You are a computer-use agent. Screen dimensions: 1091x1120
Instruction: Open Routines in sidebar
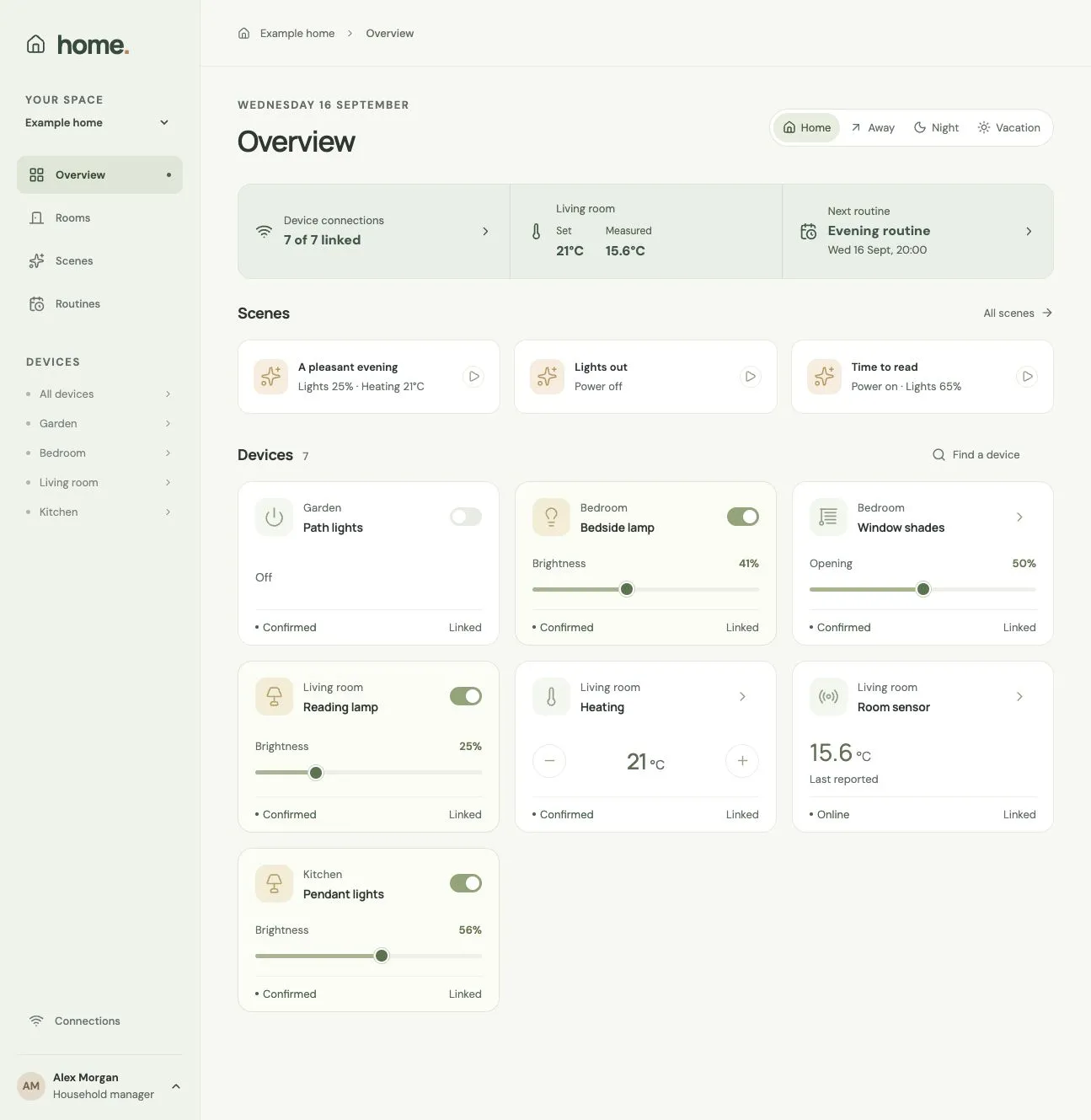tap(99, 304)
